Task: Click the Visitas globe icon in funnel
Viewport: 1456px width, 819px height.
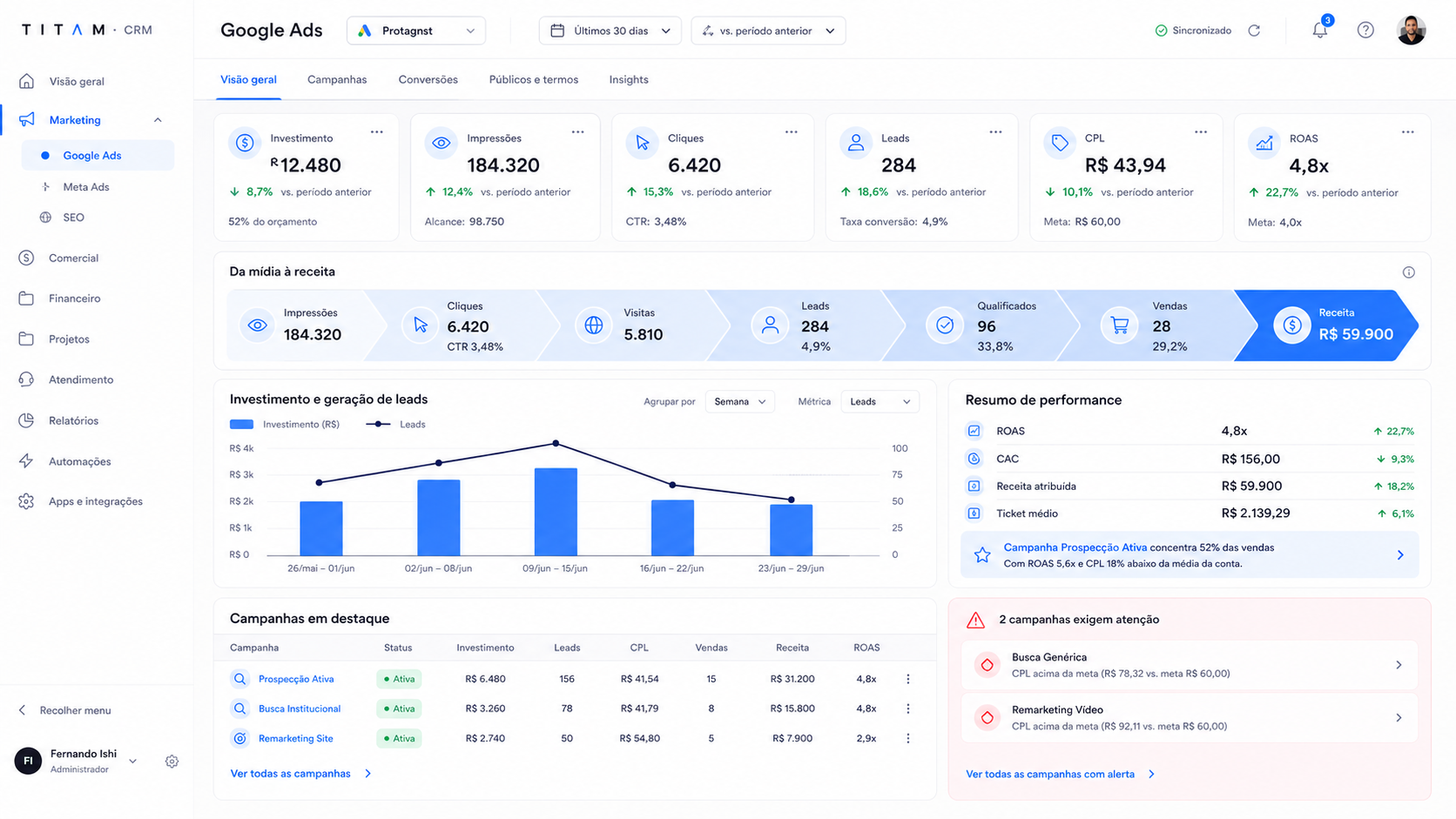Action: [x=593, y=326]
